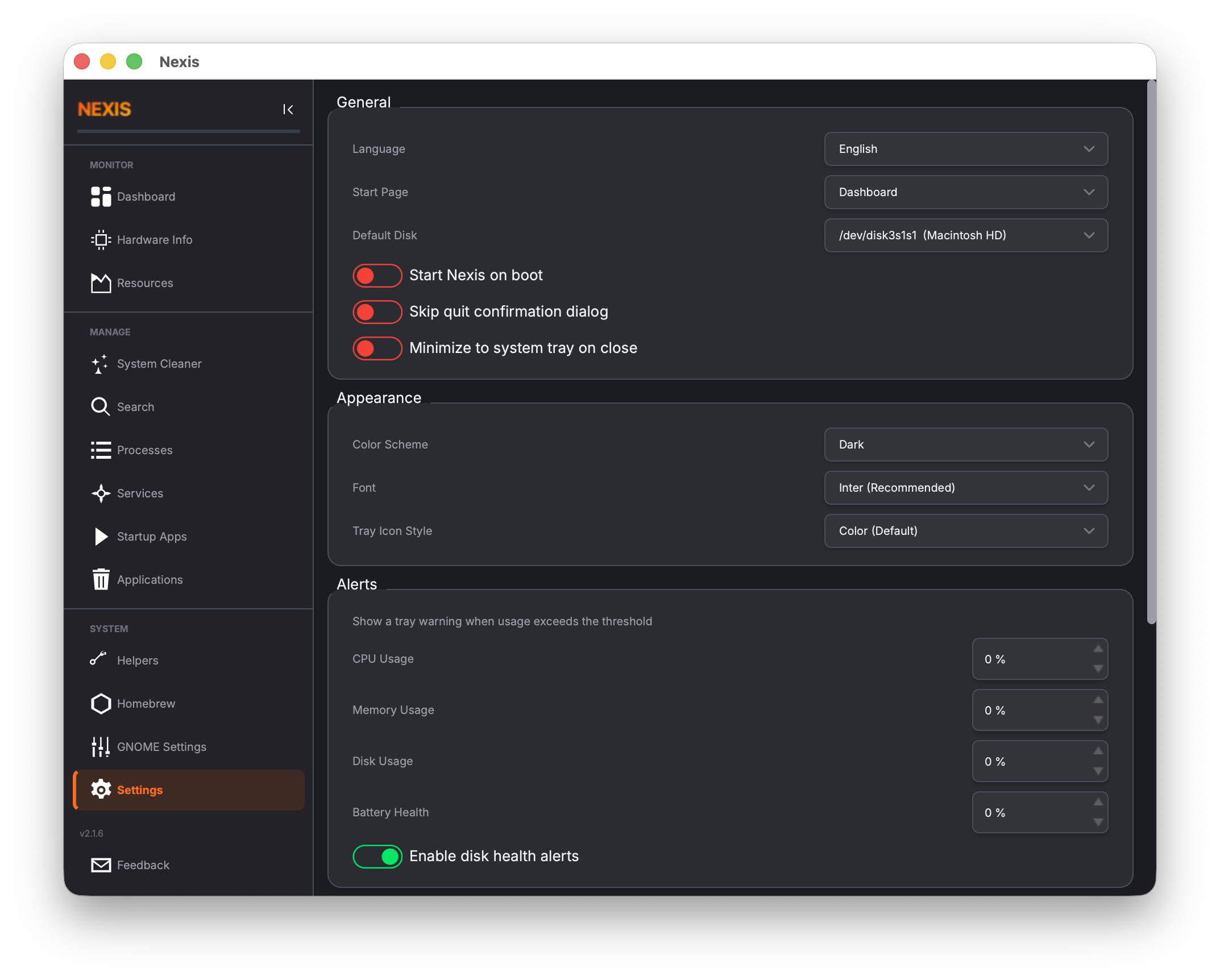Open the Homebrew hexagon icon
This screenshot has width=1220, height=980.
(x=100, y=703)
